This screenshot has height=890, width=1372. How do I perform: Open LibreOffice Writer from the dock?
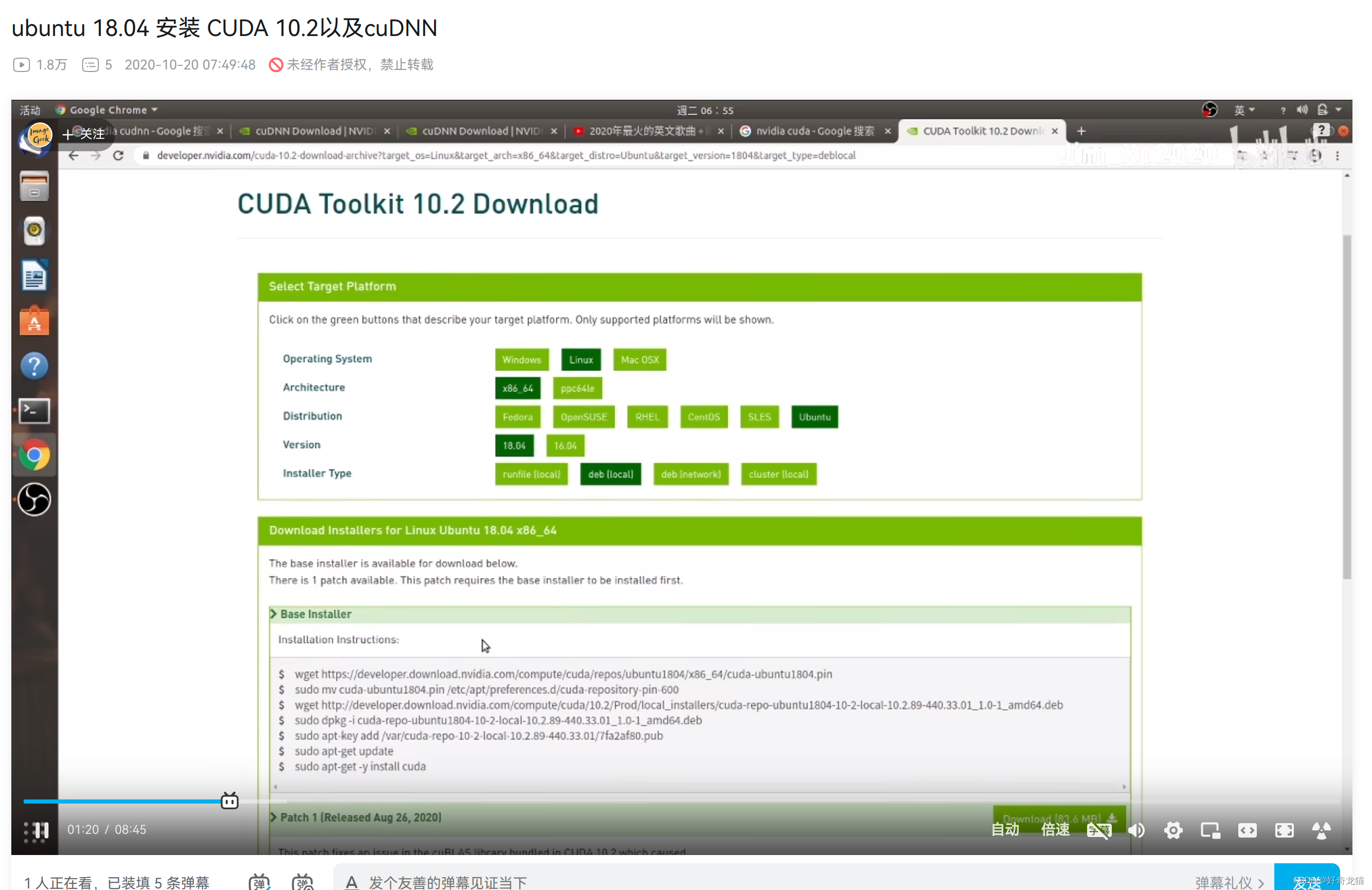[x=34, y=276]
